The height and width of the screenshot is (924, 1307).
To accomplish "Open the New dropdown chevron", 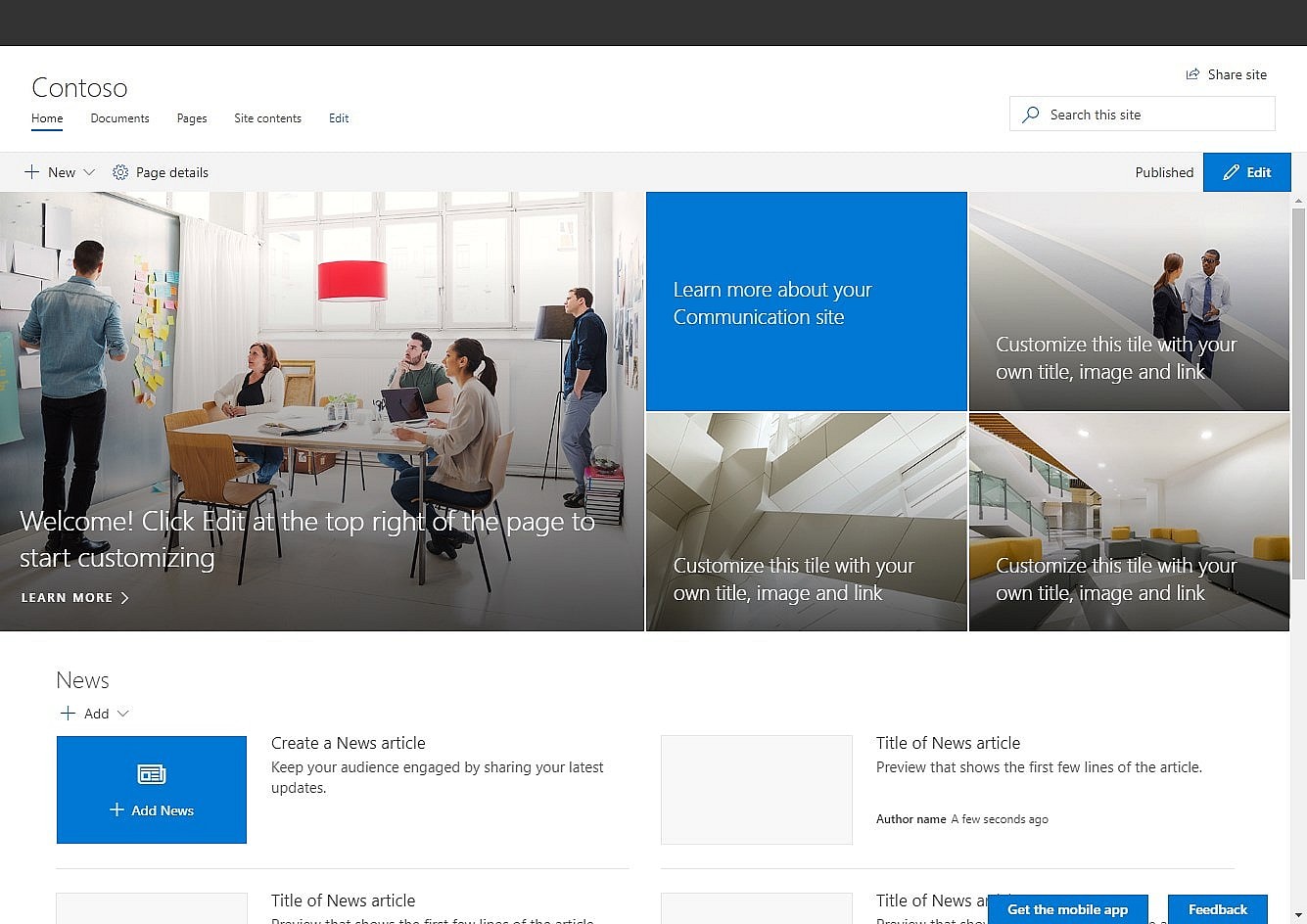I will click(88, 172).
